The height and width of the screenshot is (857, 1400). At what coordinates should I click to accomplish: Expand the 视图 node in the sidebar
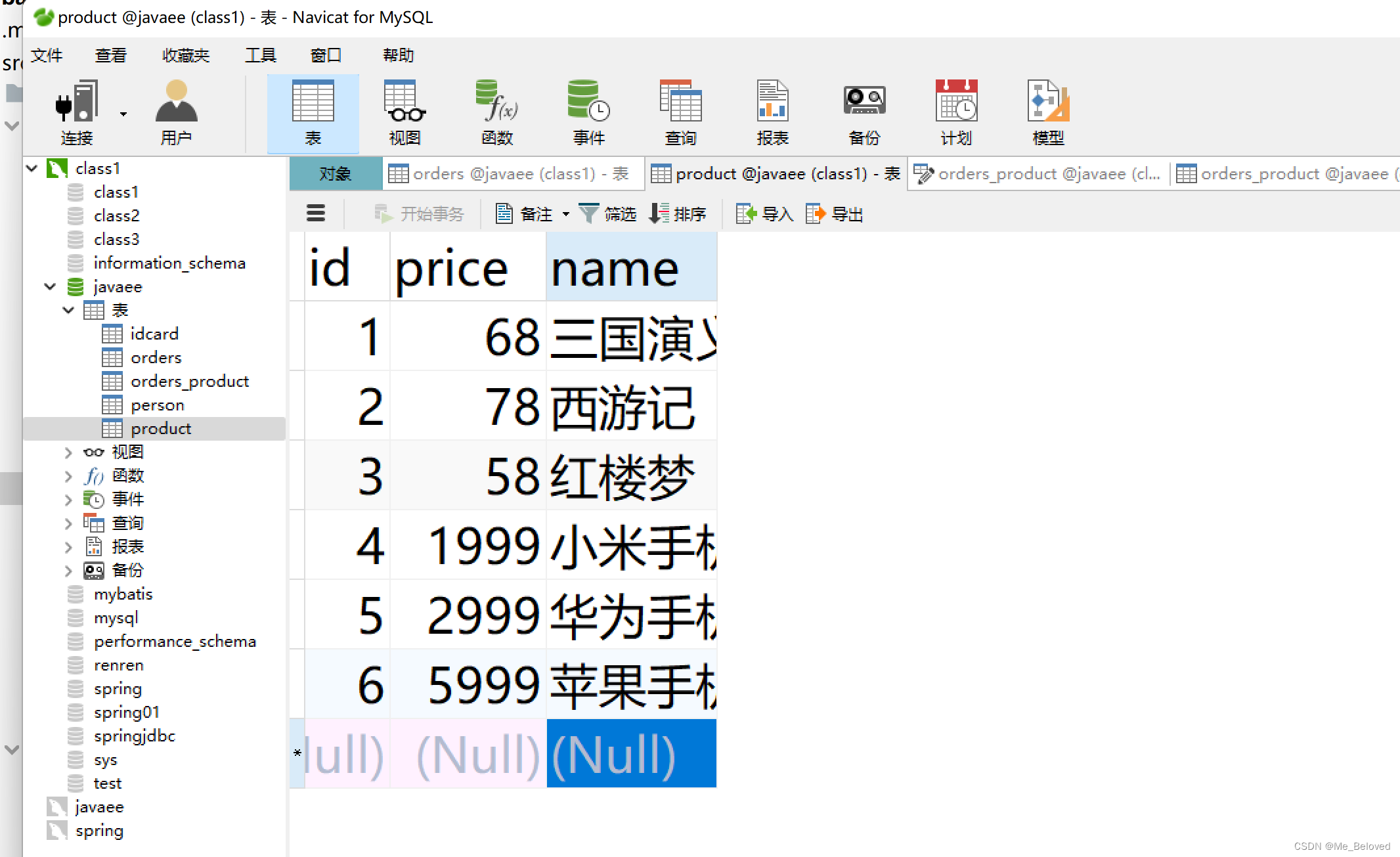tap(68, 452)
